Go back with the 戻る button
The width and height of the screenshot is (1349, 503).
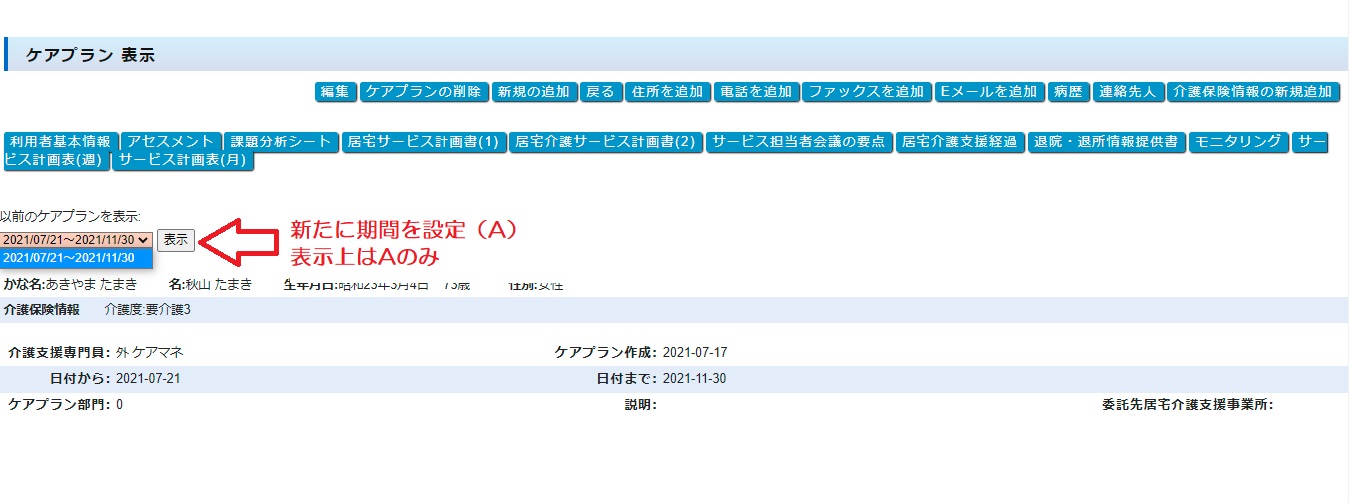[600, 92]
